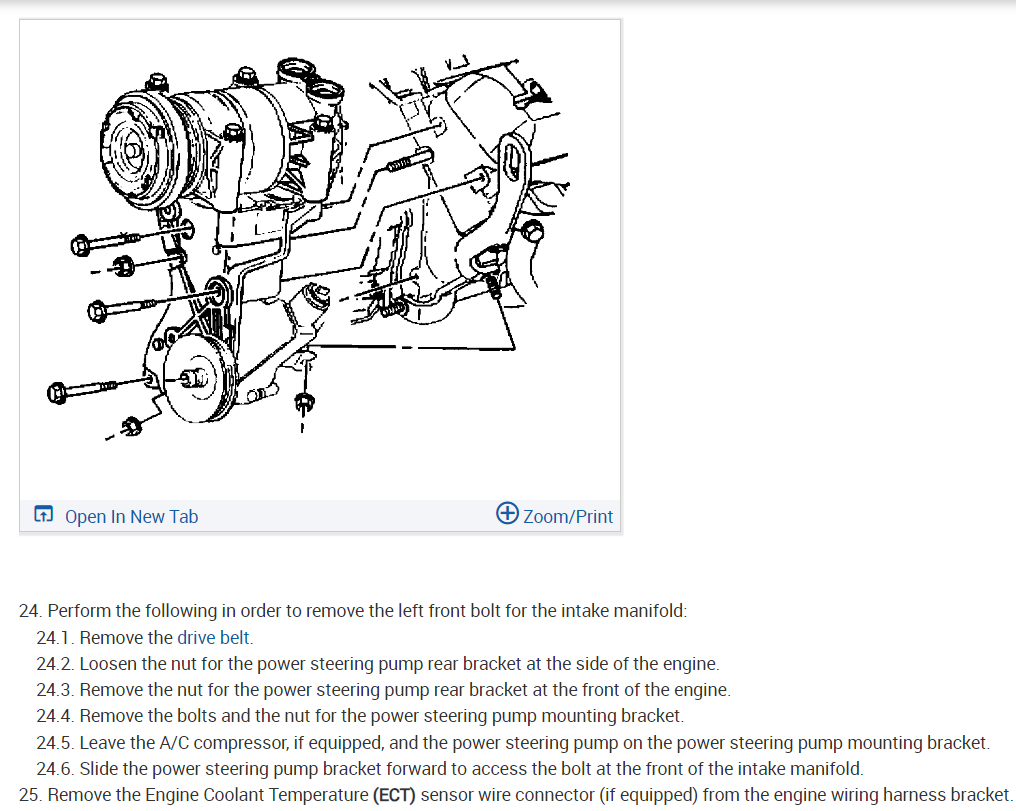The image size is (1016, 811).
Task: Click the Zoom/Print plus circle icon
Action: pos(507,513)
